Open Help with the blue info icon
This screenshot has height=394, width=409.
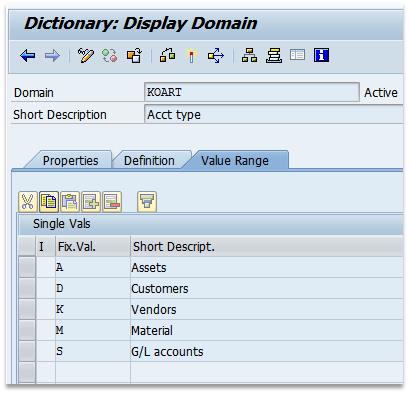click(x=322, y=55)
